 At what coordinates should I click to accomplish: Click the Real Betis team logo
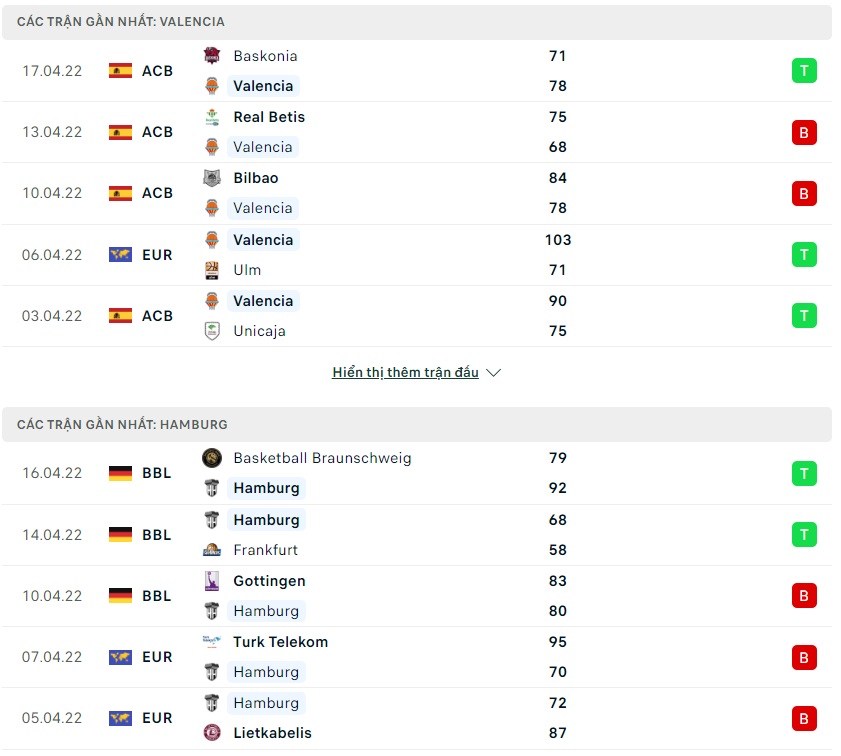click(212, 117)
